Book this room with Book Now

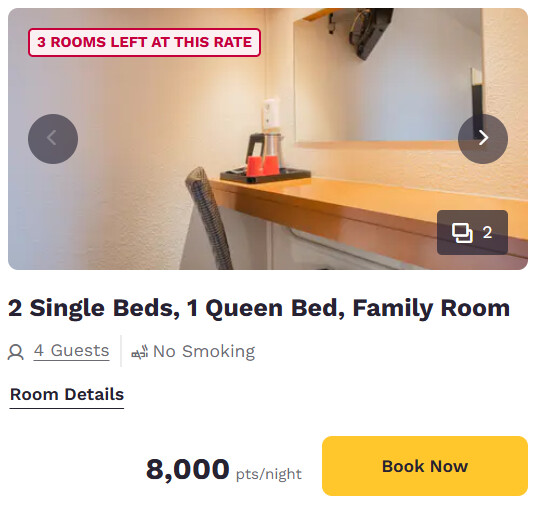[x=425, y=466]
